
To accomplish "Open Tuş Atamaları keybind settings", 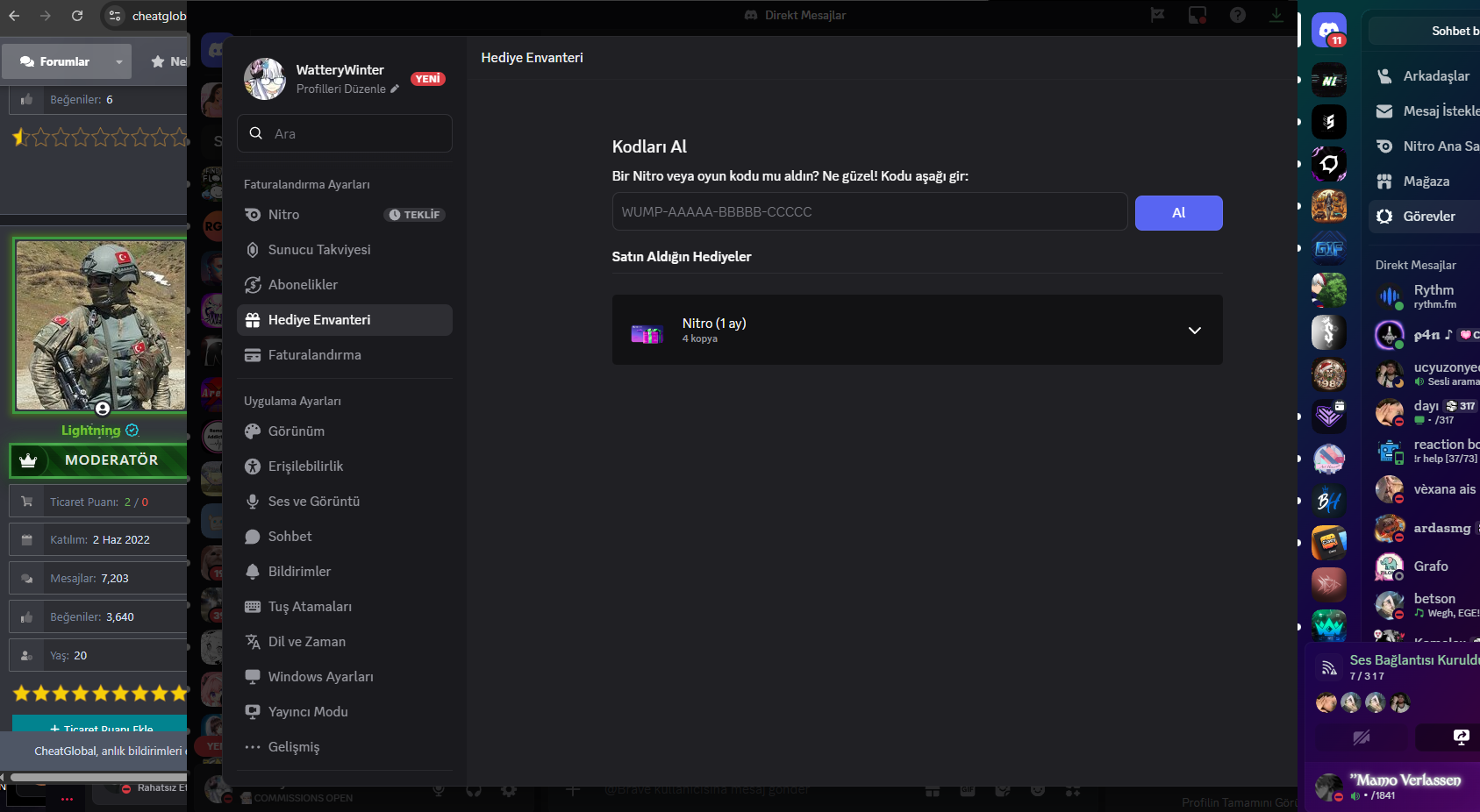I will point(344,607).
